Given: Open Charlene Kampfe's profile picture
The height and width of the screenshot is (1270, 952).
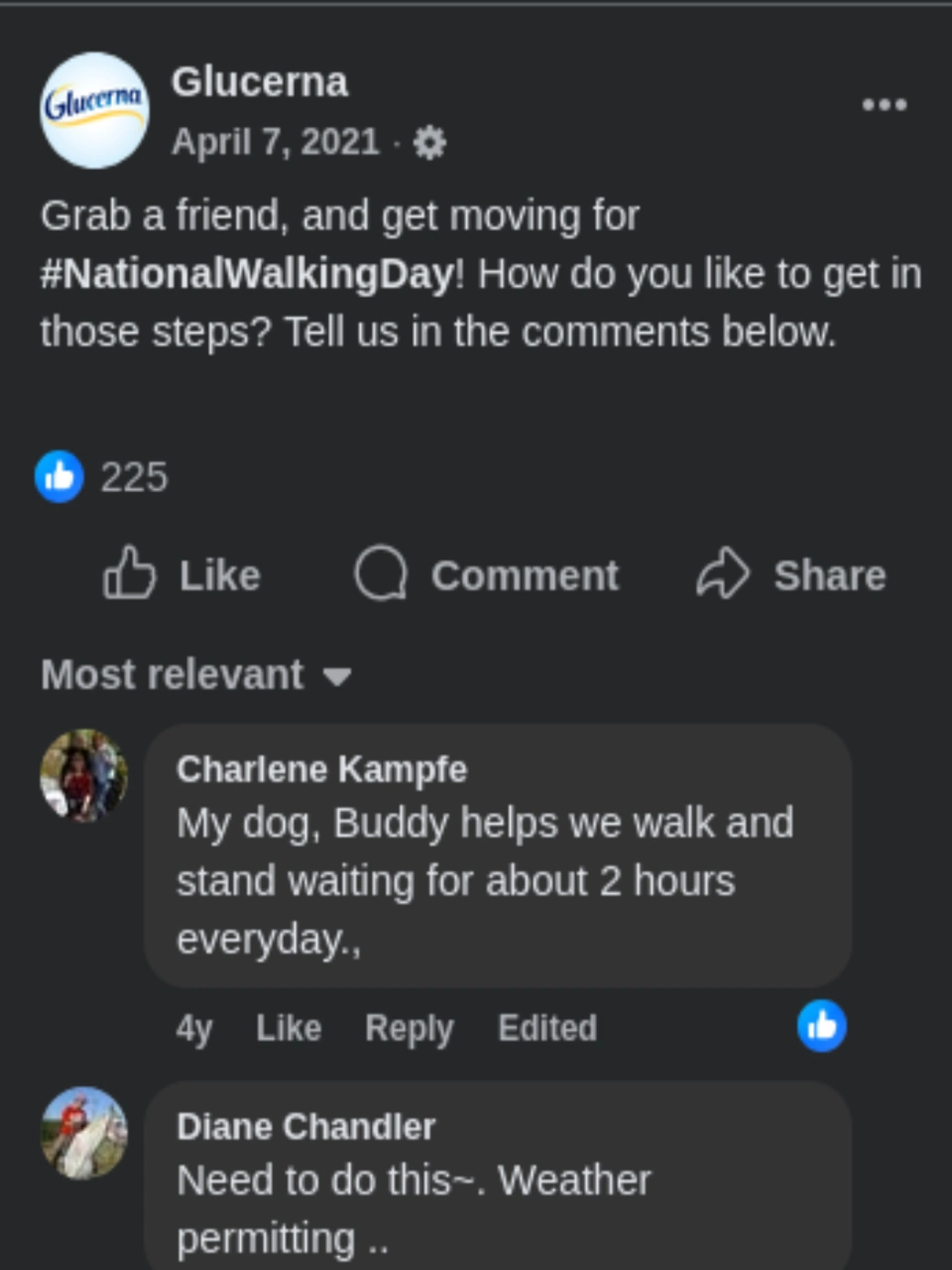Looking at the screenshot, I should (x=84, y=776).
